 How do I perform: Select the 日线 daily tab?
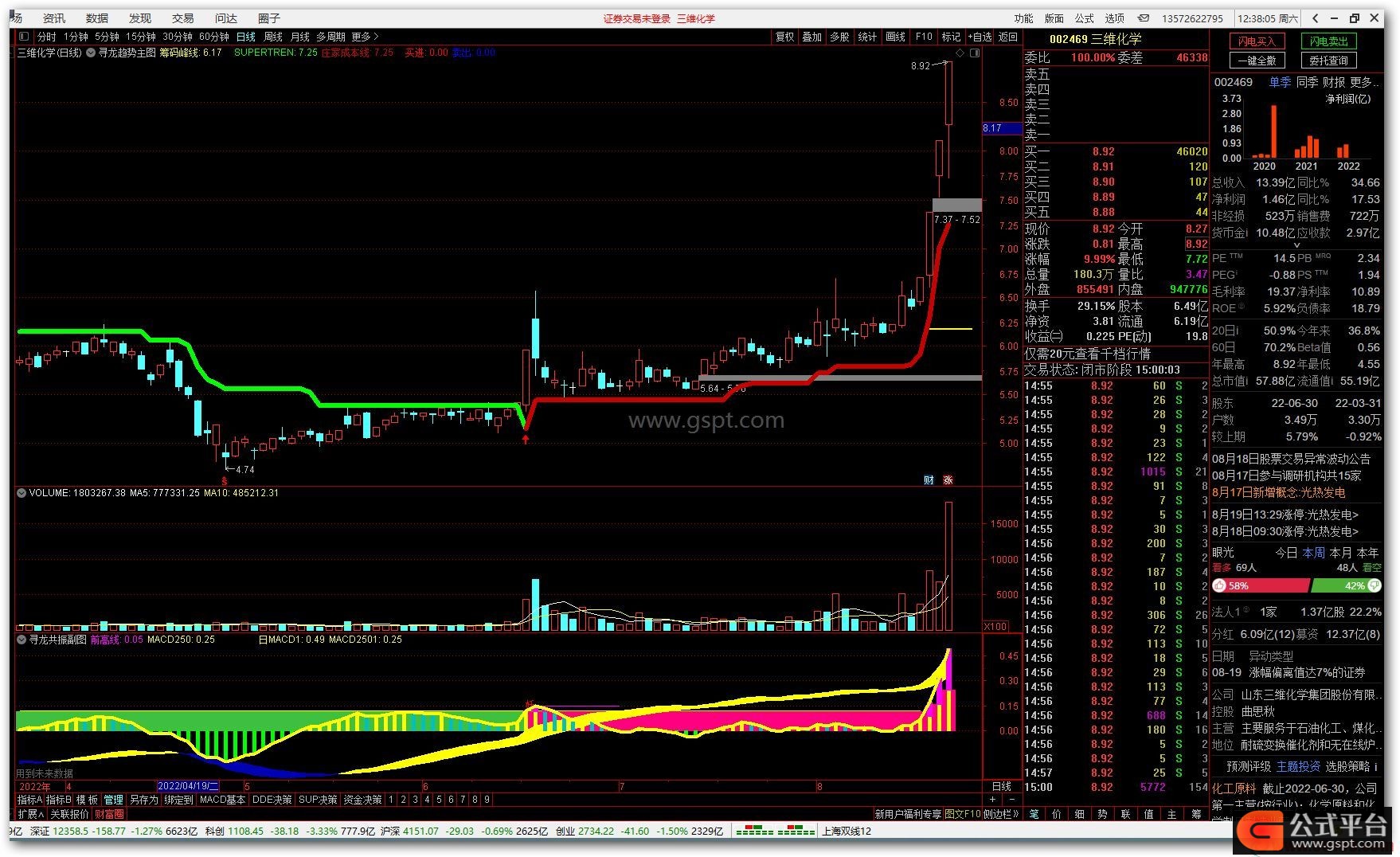tap(246, 37)
